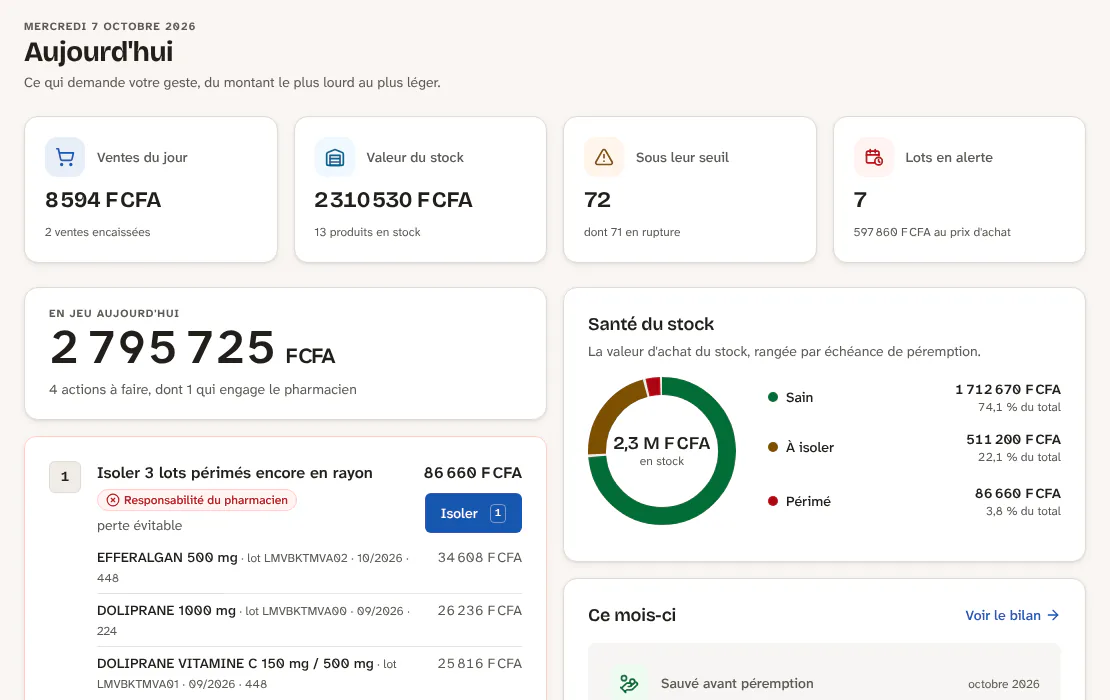Screen dimensions: 1110x700
Task: Click the 597 860 FCFA au prix d'achat text
Action: click(932, 232)
